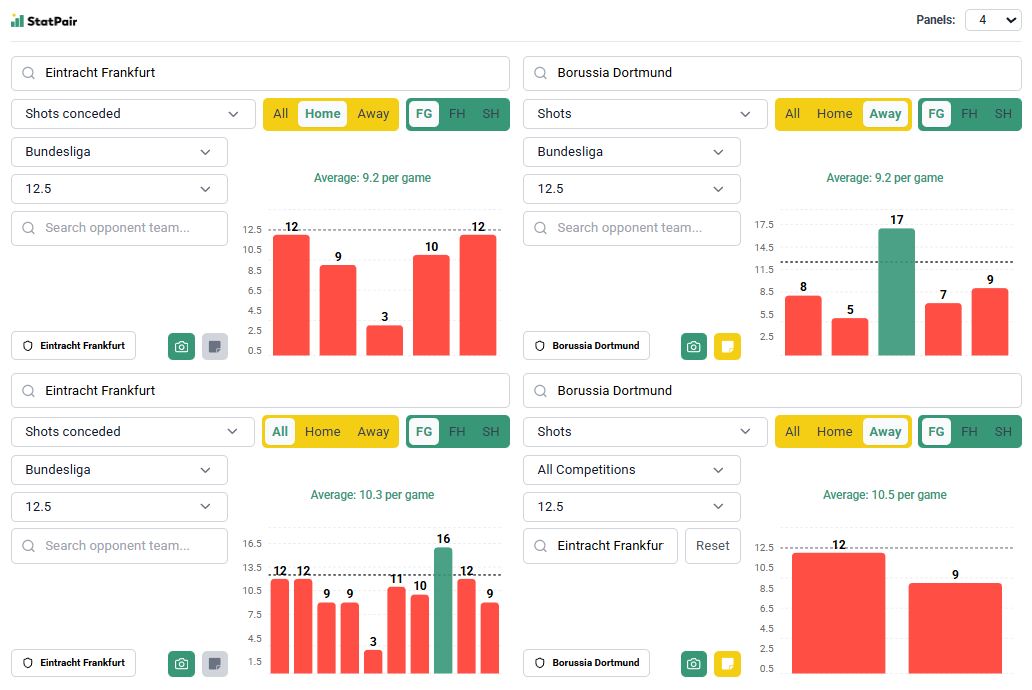Click camera screenshot icon in top-left Frankfurt panel
Screen dimensions: 1032x690
181,346
